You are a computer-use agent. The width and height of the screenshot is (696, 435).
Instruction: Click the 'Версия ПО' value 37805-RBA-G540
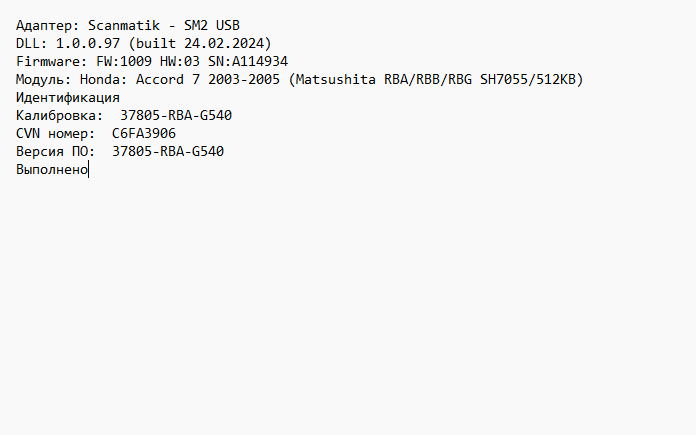[168, 151]
